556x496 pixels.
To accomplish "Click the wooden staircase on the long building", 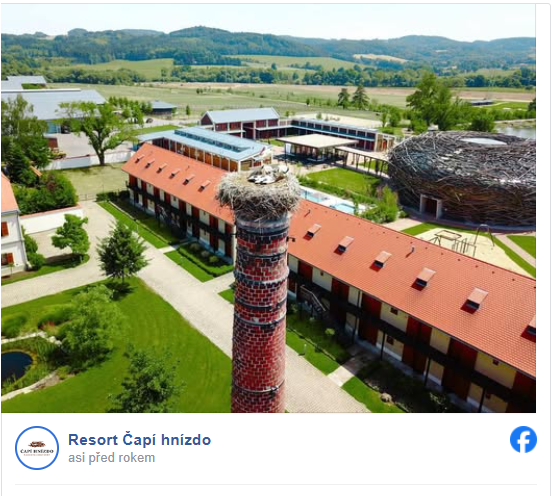I will (x=312, y=301).
